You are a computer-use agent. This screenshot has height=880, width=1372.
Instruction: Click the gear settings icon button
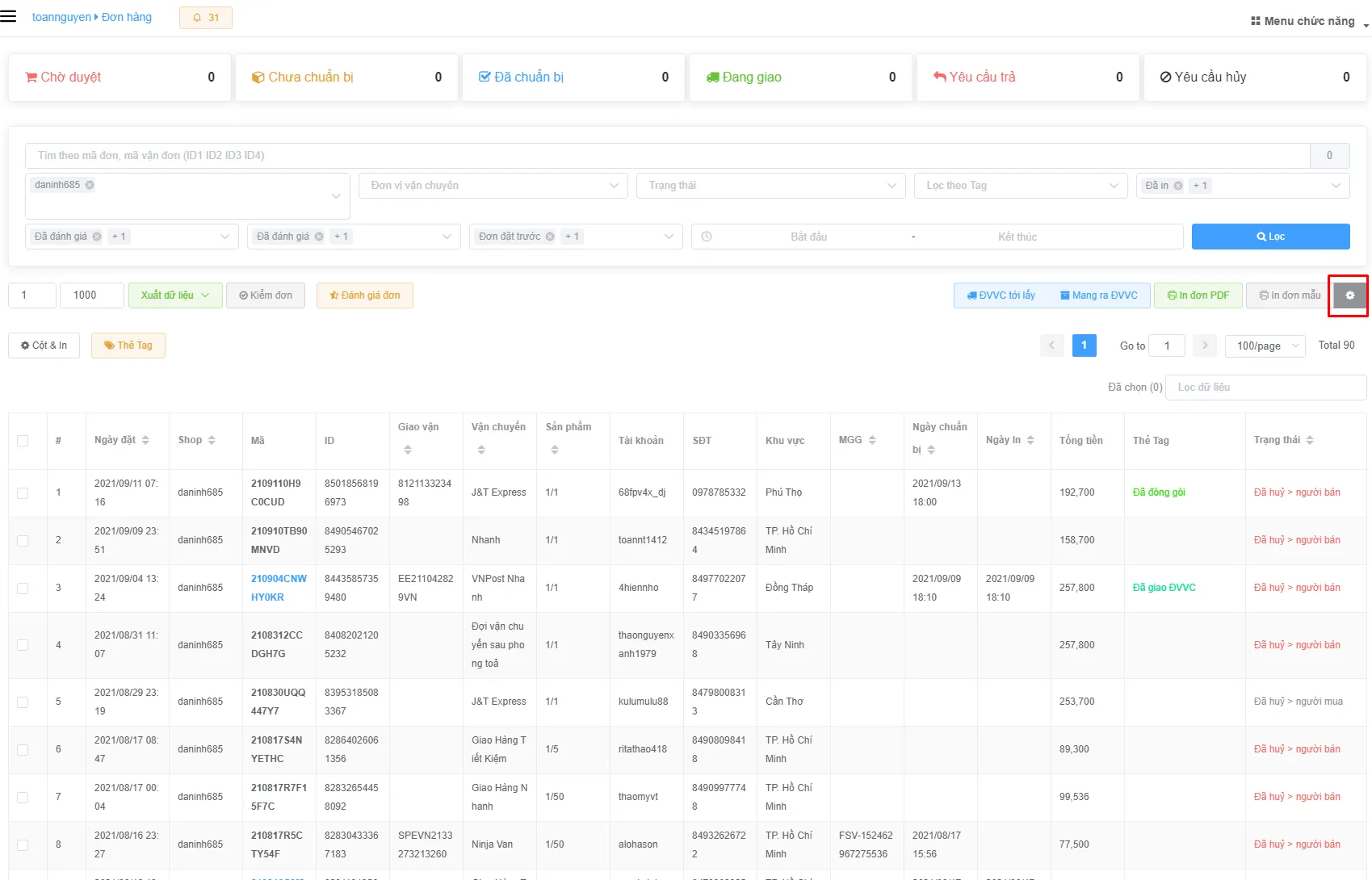(x=1349, y=295)
